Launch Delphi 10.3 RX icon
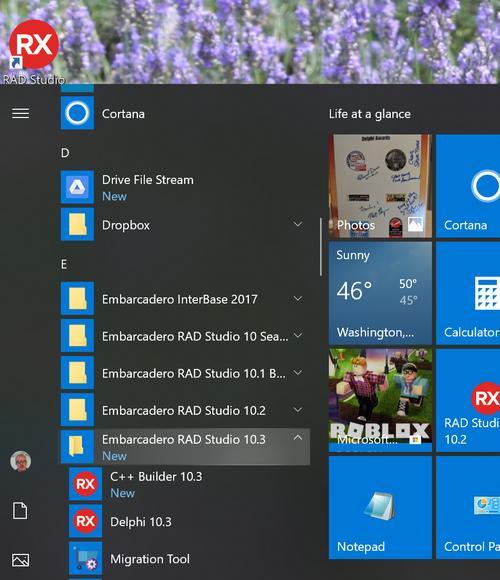500x580 pixels. [85, 521]
